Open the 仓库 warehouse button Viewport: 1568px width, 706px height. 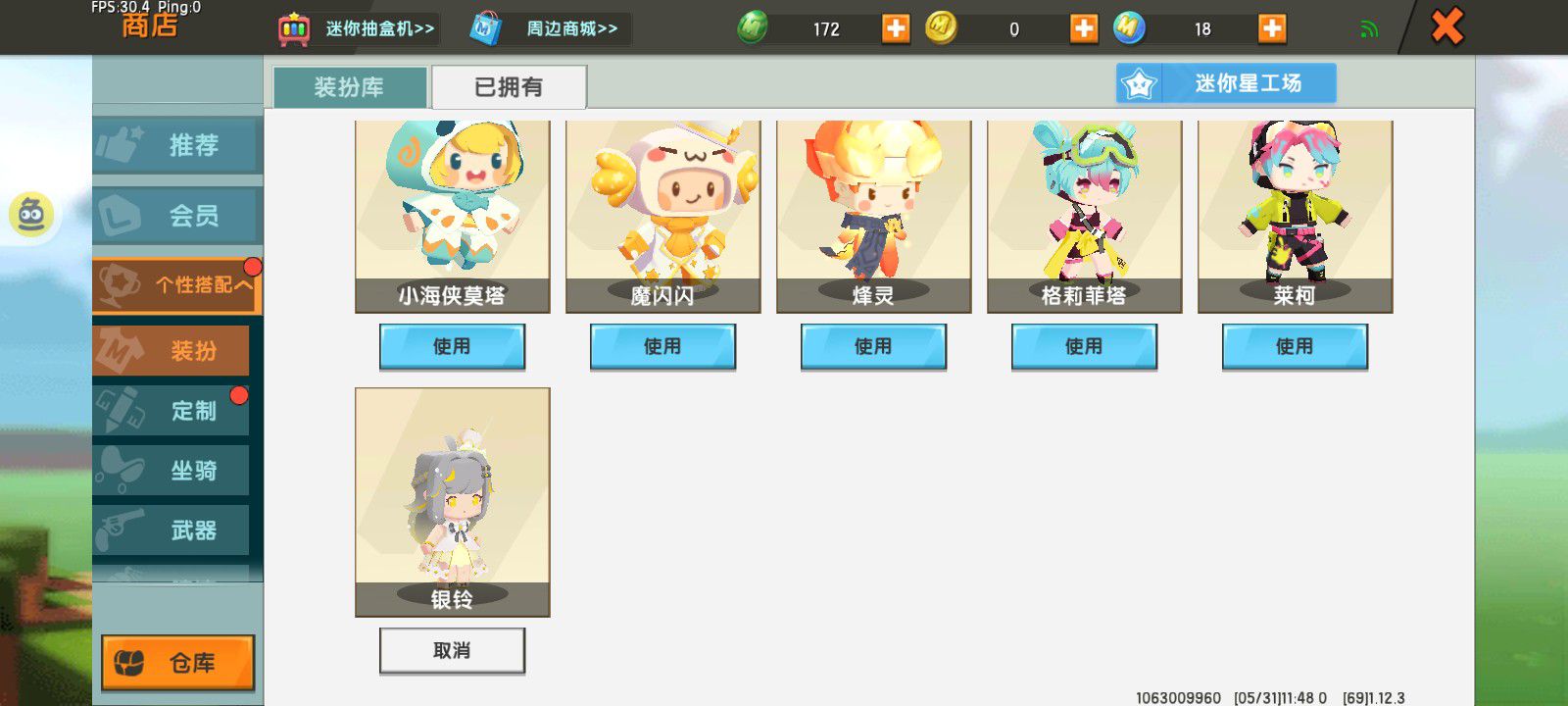(x=177, y=664)
